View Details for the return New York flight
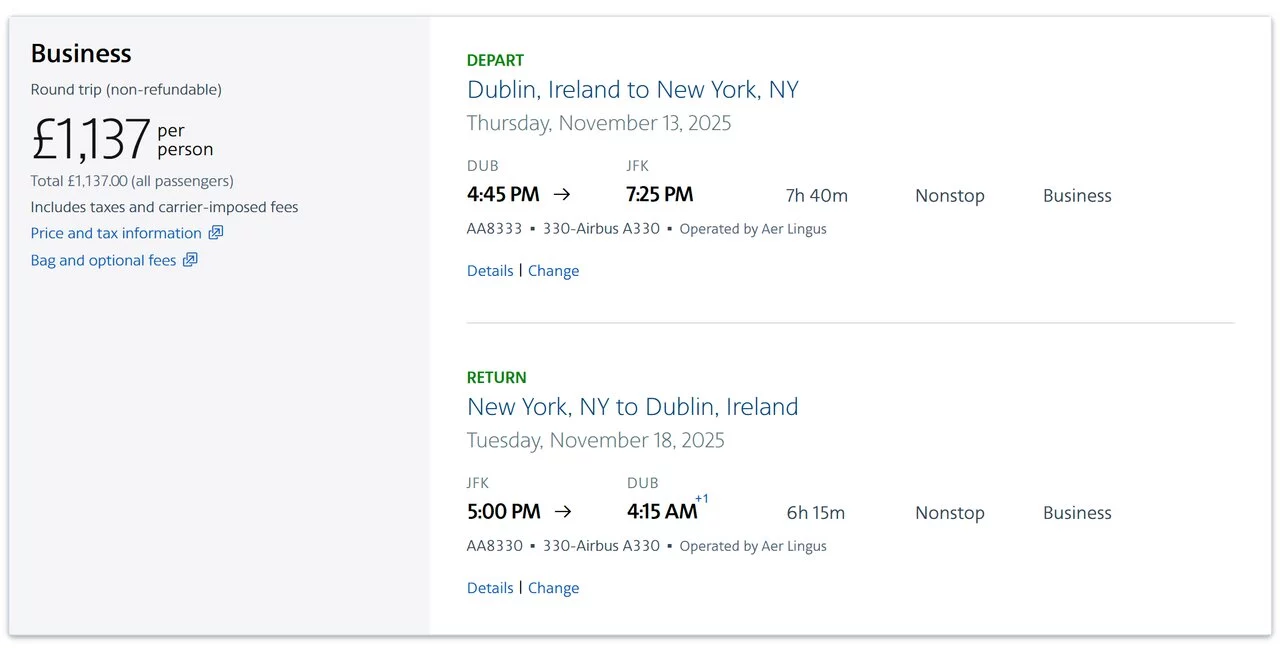The image size is (1280, 648). click(x=490, y=588)
